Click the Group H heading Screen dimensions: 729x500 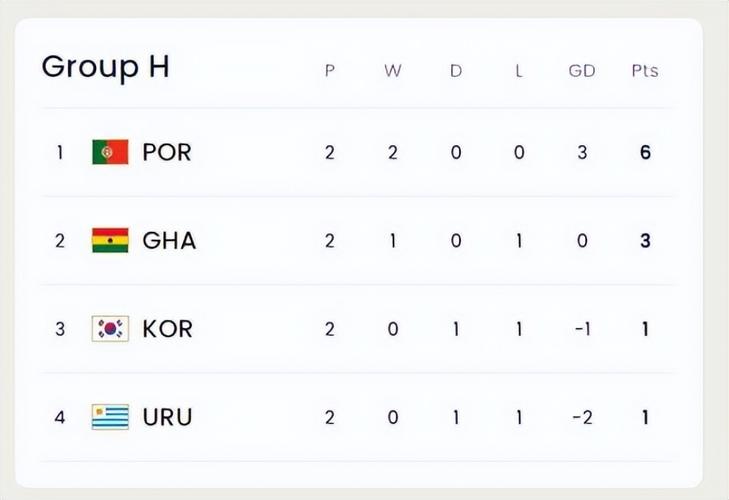pyautogui.click(x=105, y=67)
